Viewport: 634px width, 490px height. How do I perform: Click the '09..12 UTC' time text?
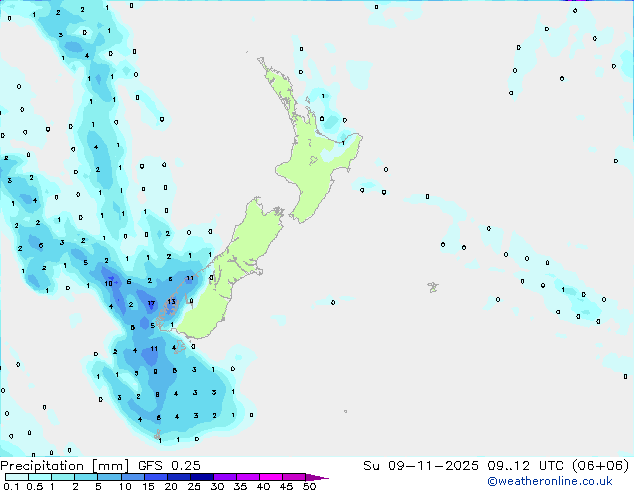pyautogui.click(x=525, y=466)
